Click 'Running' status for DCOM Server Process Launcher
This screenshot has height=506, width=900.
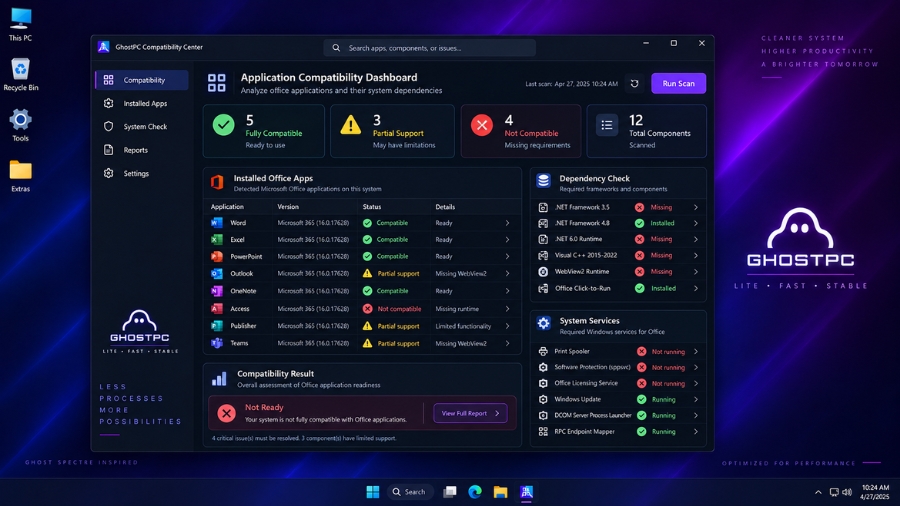(664, 415)
